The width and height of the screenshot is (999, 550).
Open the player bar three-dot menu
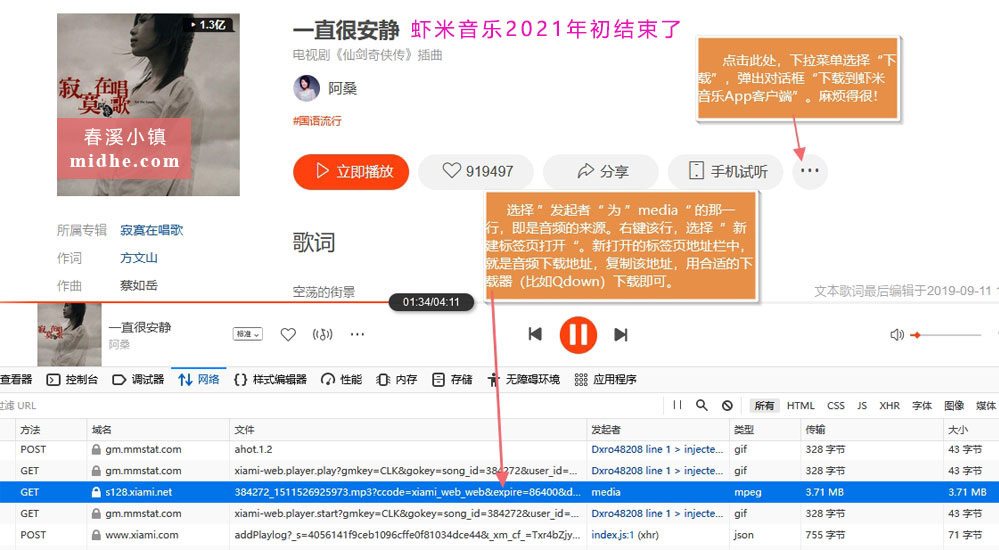(357, 334)
